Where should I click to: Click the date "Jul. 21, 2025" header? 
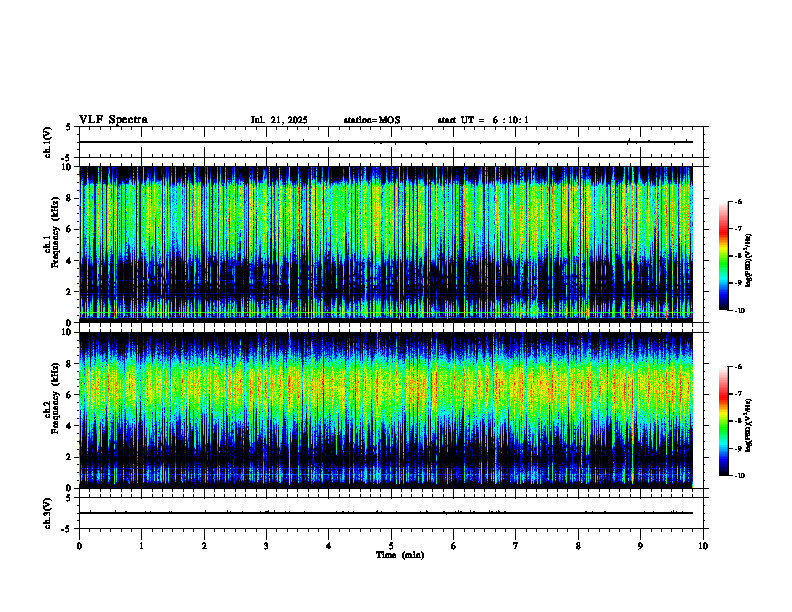pyautogui.click(x=279, y=120)
